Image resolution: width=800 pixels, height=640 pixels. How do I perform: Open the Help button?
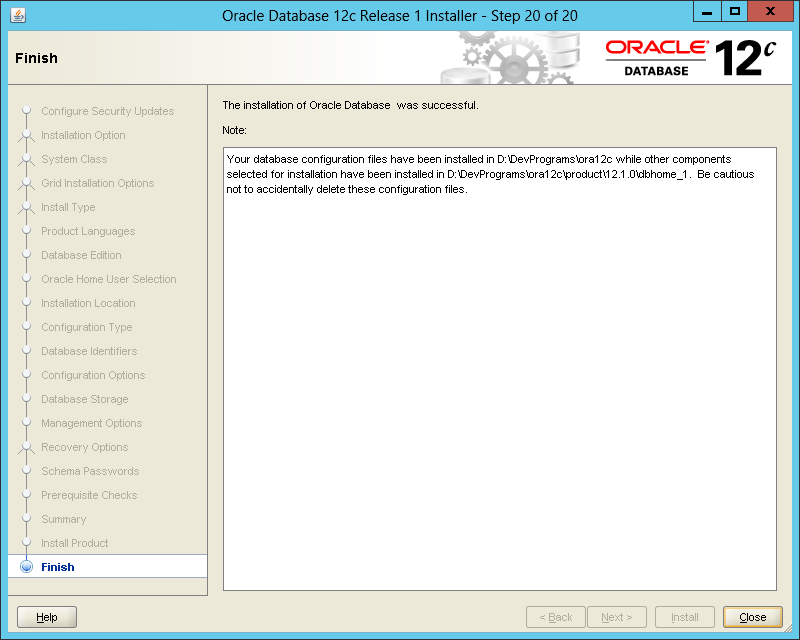coord(47,617)
